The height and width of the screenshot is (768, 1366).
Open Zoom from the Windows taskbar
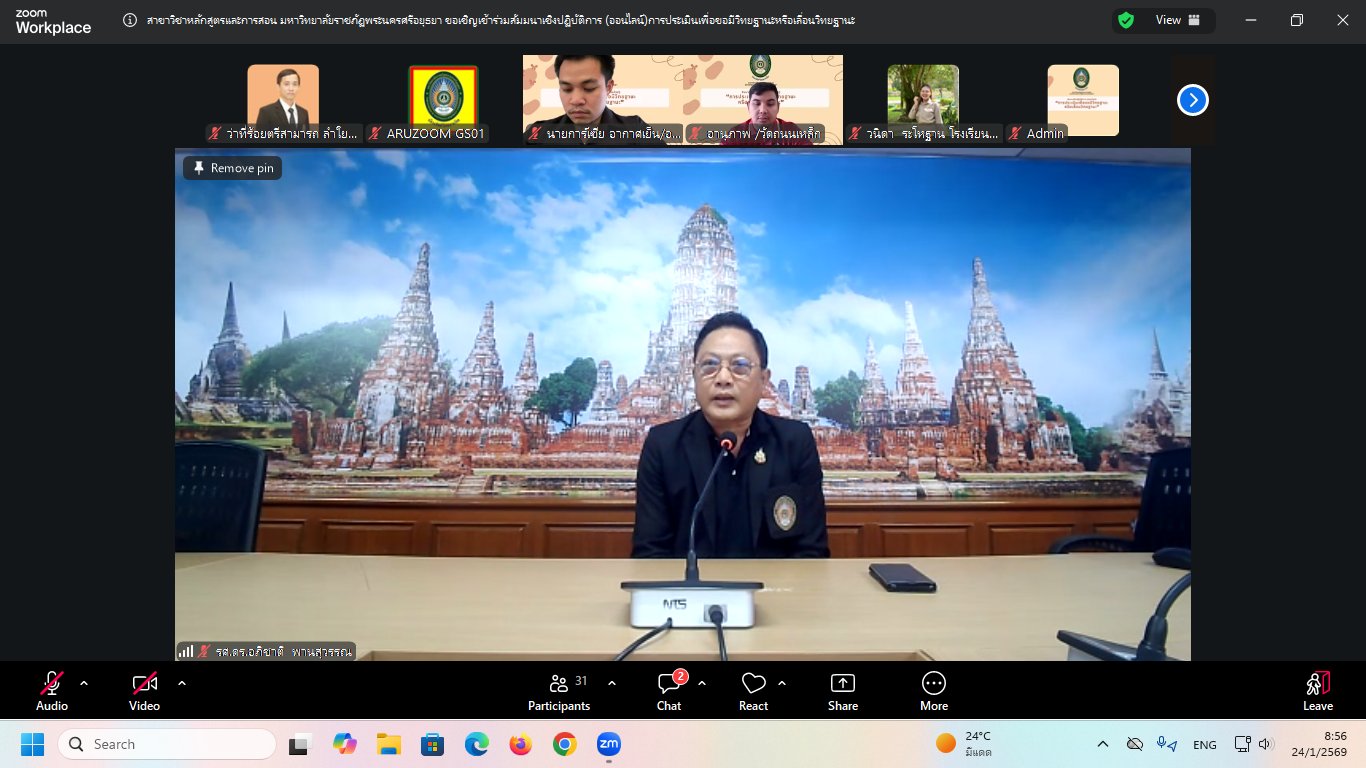click(608, 744)
